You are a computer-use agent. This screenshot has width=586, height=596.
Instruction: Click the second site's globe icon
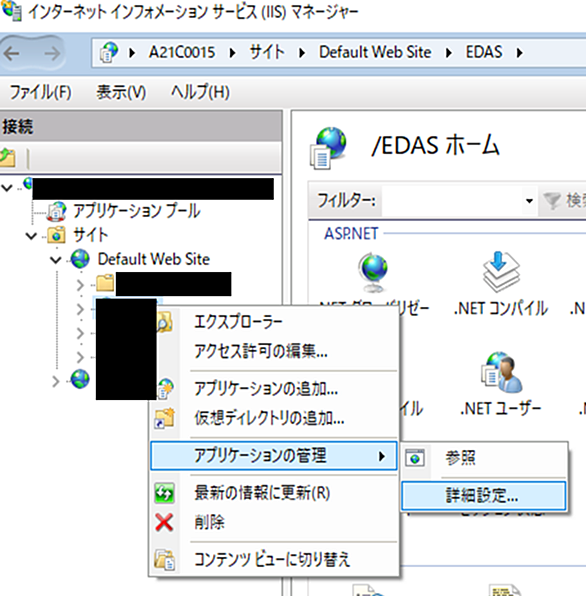(80, 379)
